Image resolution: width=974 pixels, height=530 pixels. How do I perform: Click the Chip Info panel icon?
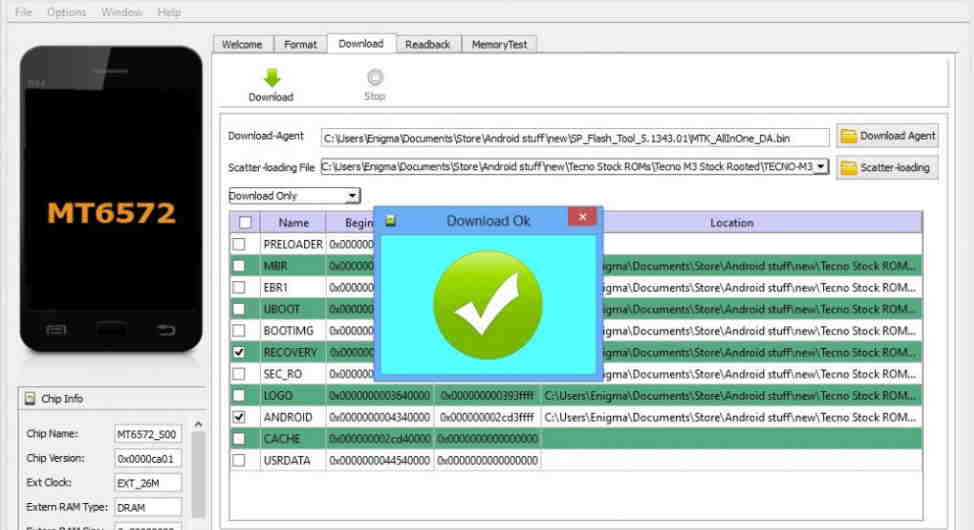pyautogui.click(x=30, y=399)
